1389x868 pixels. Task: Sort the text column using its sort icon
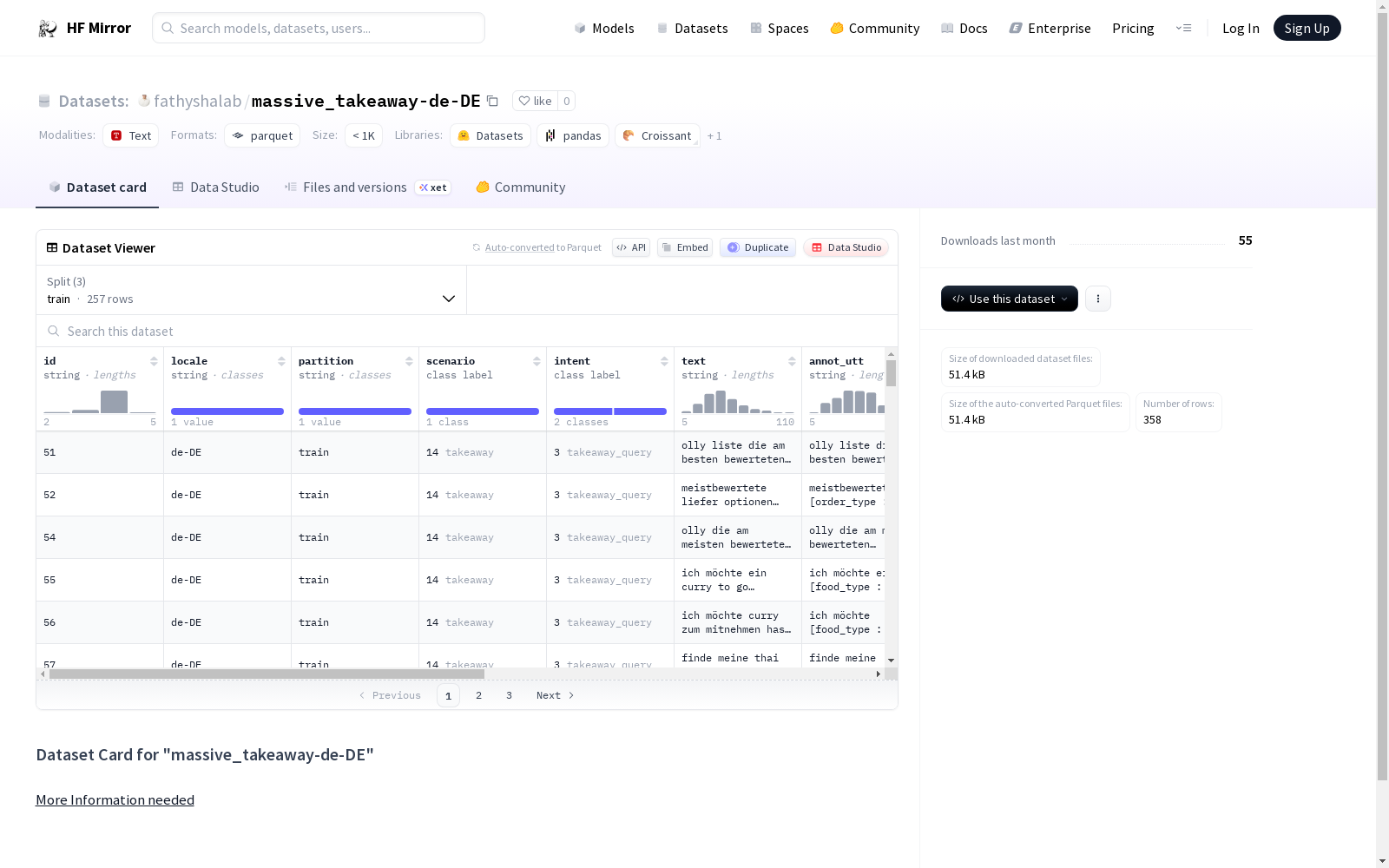click(792, 361)
